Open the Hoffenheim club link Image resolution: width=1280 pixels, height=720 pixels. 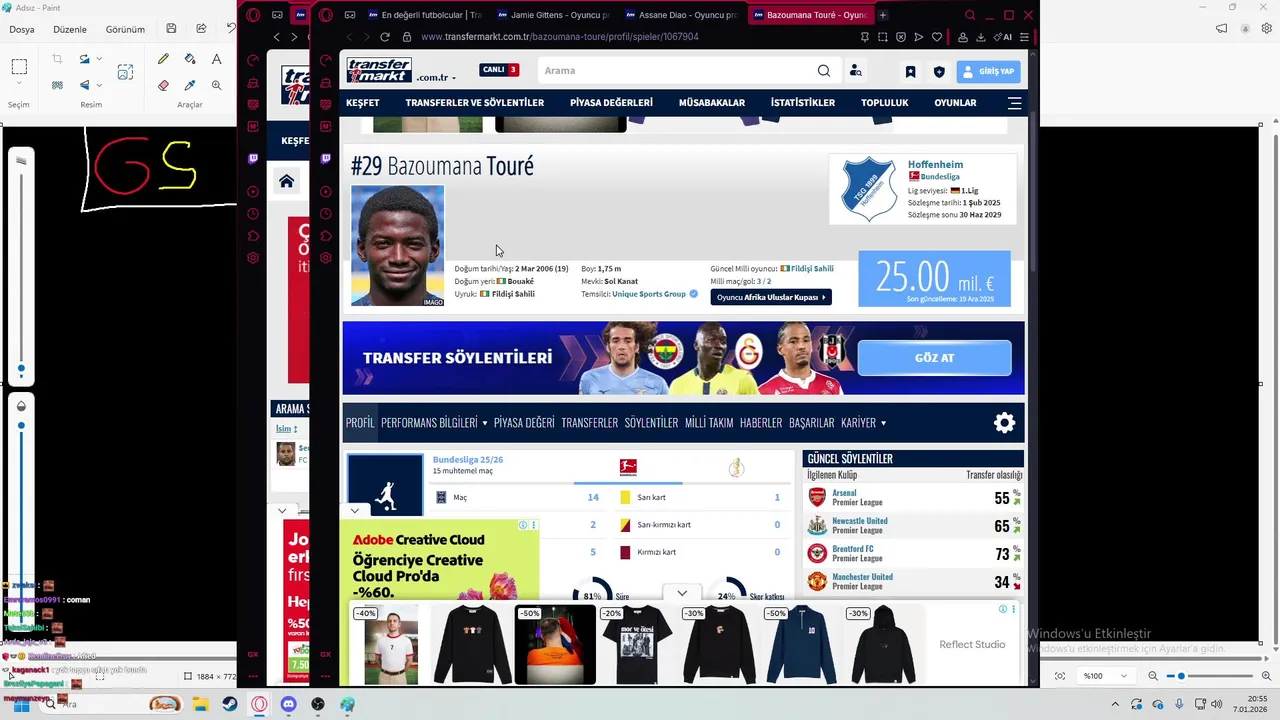coord(935,164)
